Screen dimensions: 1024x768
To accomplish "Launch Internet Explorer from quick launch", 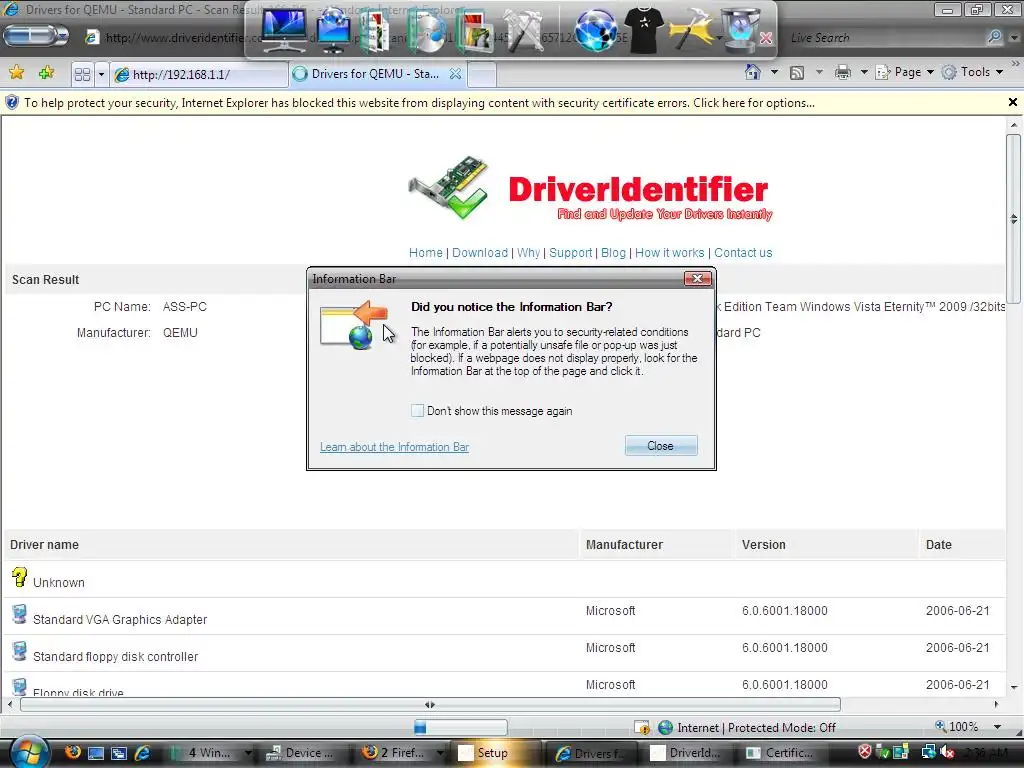I will (142, 753).
